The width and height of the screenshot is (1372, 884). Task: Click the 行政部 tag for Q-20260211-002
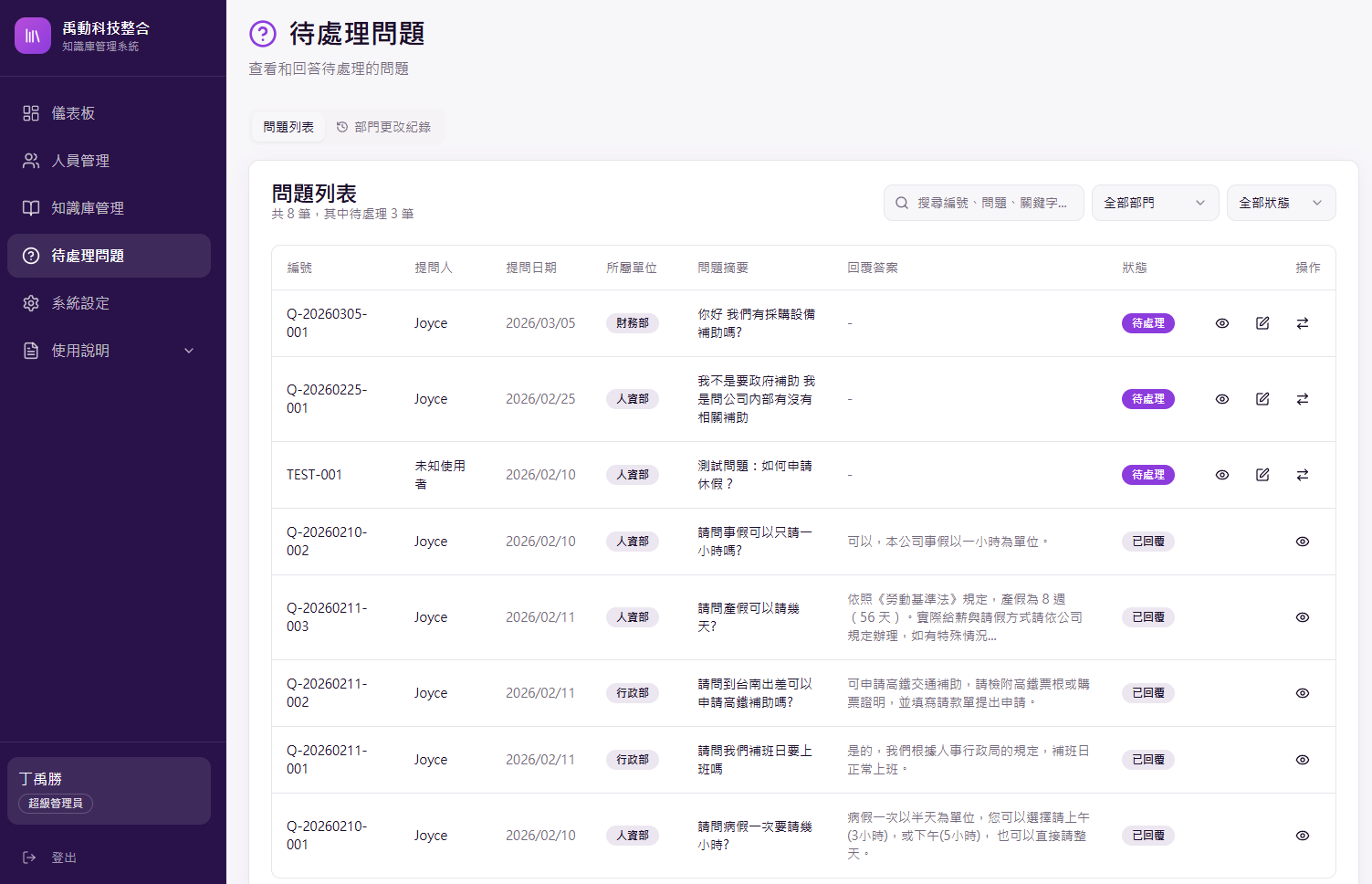(632, 693)
